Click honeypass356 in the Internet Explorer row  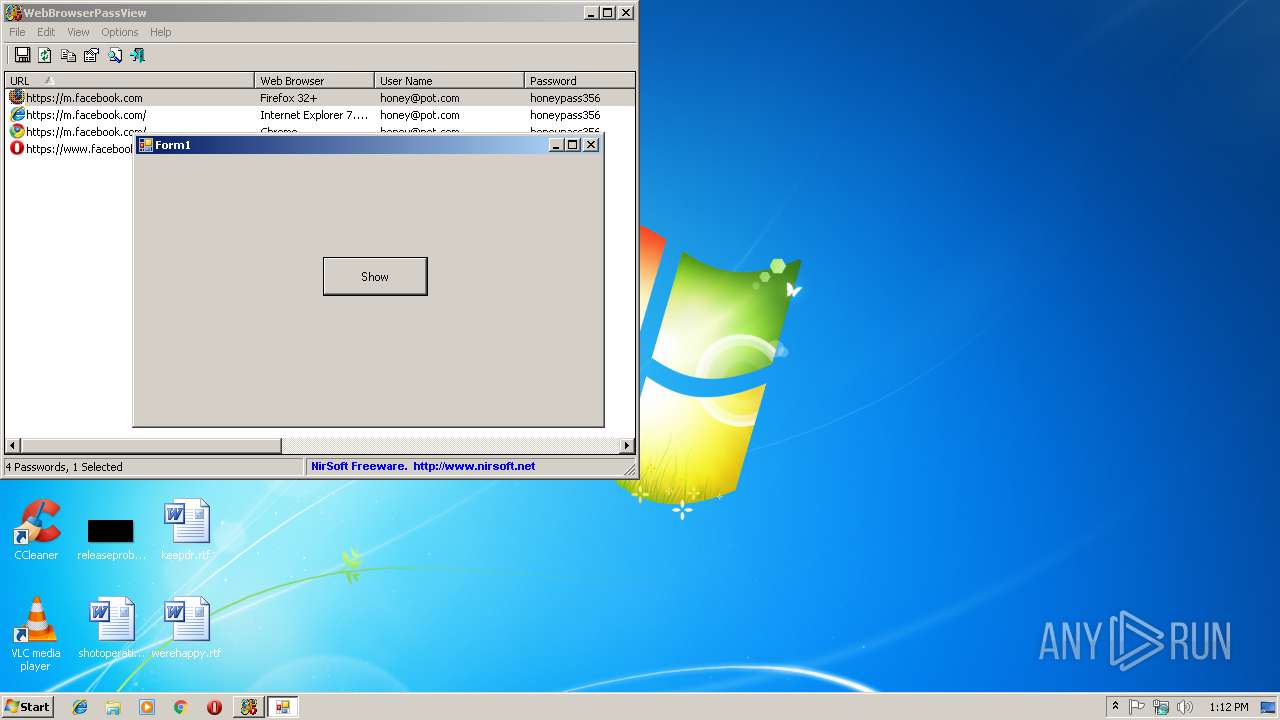pos(565,115)
